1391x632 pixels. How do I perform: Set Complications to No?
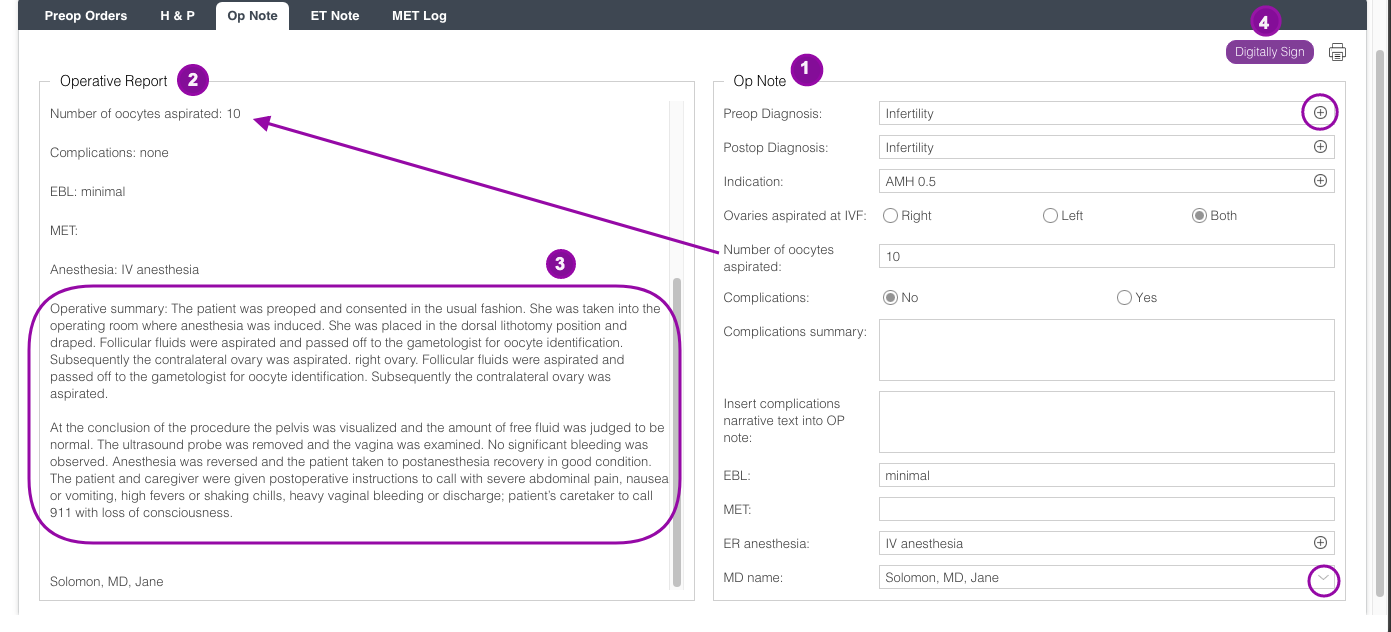[890, 297]
